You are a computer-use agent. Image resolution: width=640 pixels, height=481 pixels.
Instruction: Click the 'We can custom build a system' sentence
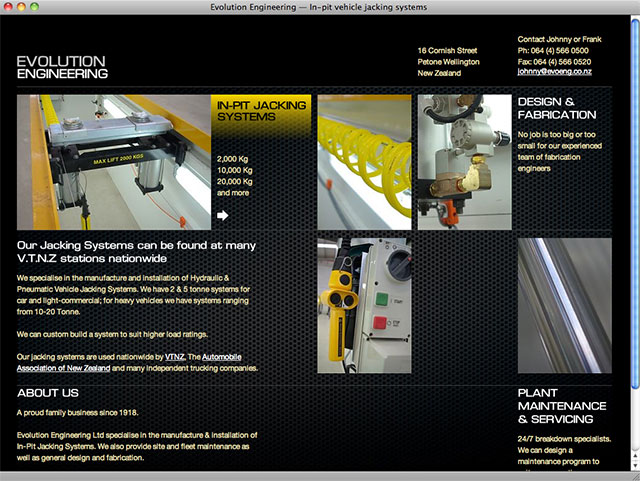point(112,334)
